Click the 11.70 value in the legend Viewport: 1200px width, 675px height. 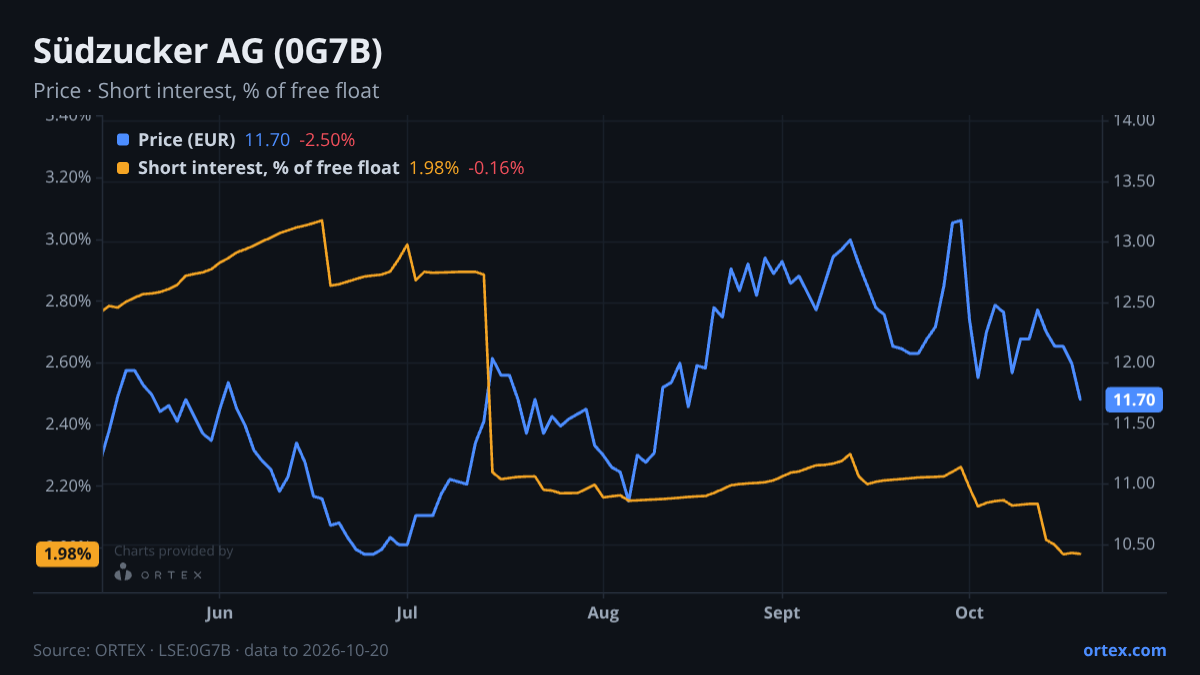[x=267, y=140]
